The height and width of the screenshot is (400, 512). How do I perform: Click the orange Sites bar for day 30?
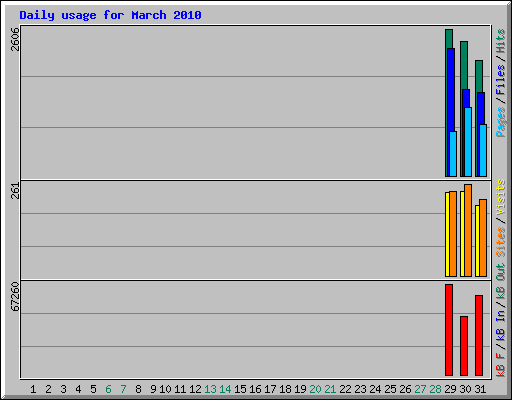point(468,230)
